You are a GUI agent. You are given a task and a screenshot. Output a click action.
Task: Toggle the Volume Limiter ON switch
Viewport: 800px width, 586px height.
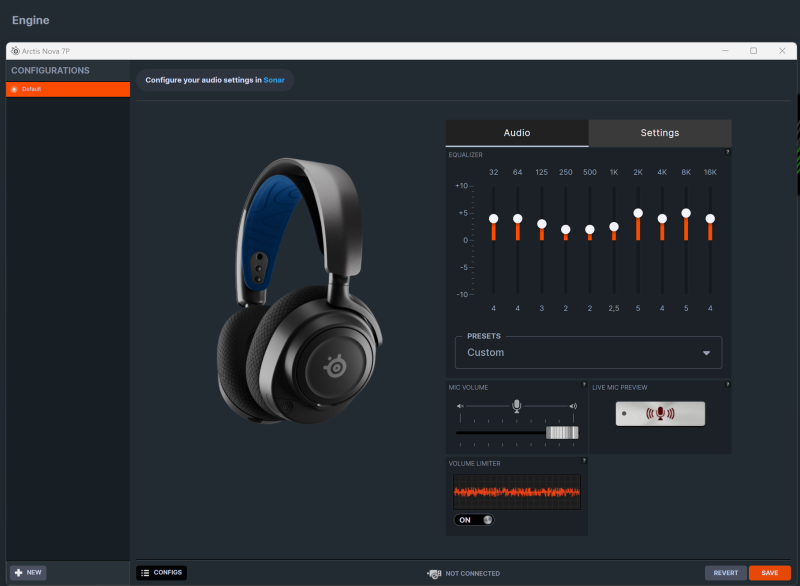coord(474,520)
